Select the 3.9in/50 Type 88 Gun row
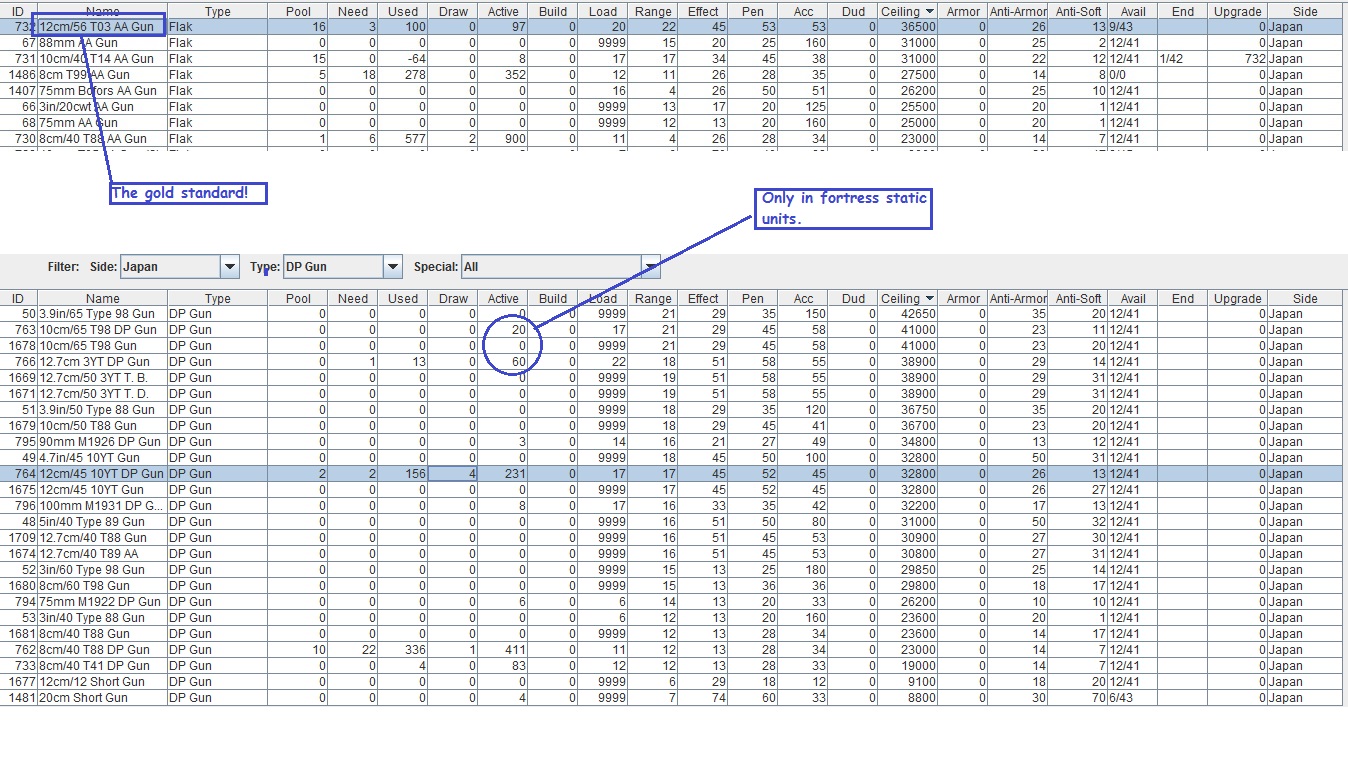 tap(671, 410)
